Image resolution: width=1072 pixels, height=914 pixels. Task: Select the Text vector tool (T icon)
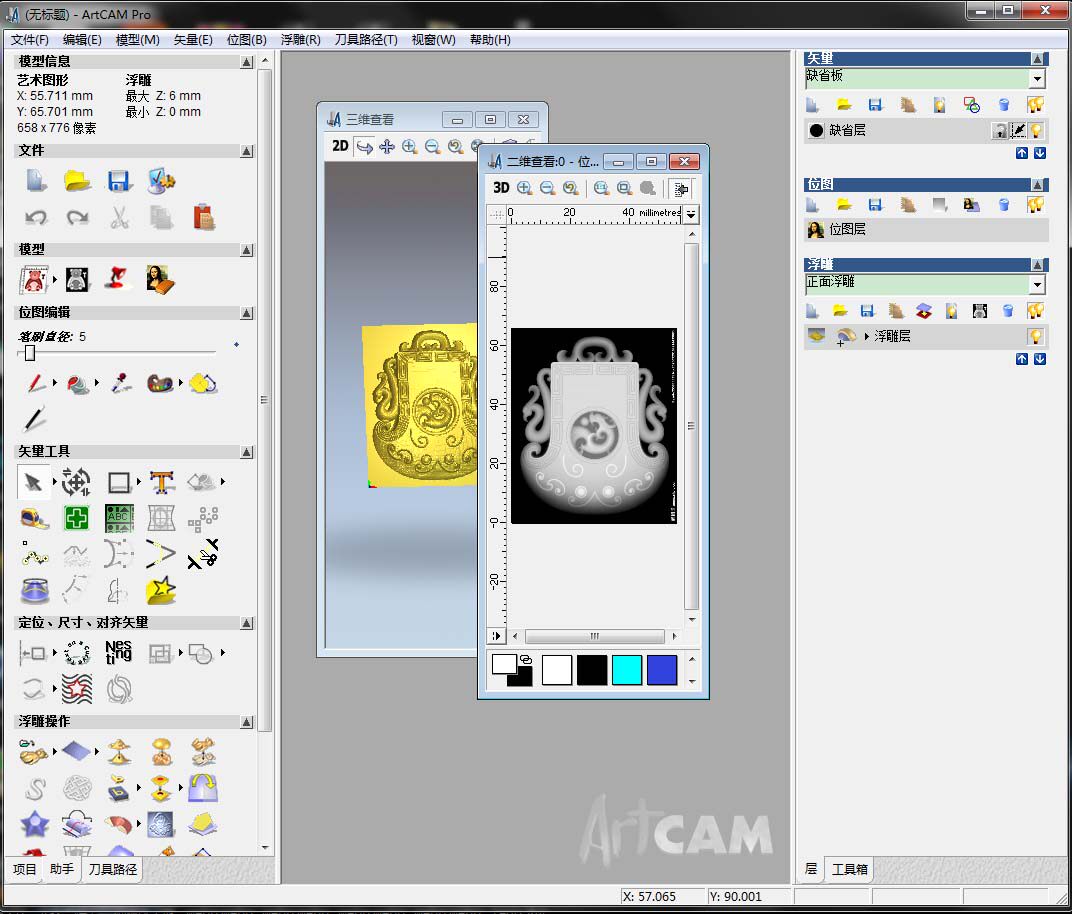coord(161,483)
